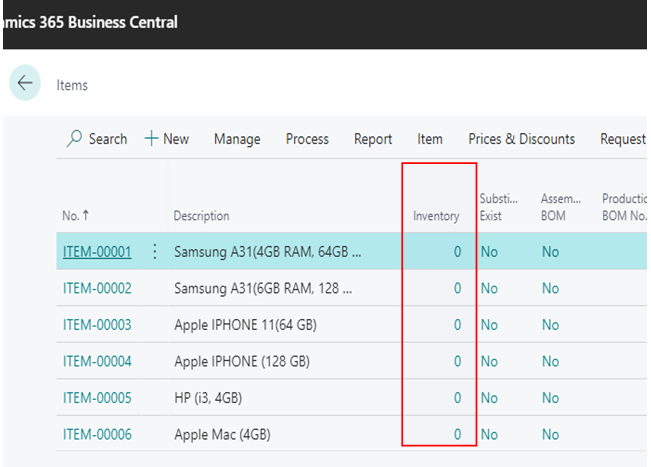Image resolution: width=651 pixels, height=467 pixels.
Task: Click Substitutes Exist No for ITEM-00005
Action: [x=489, y=398]
